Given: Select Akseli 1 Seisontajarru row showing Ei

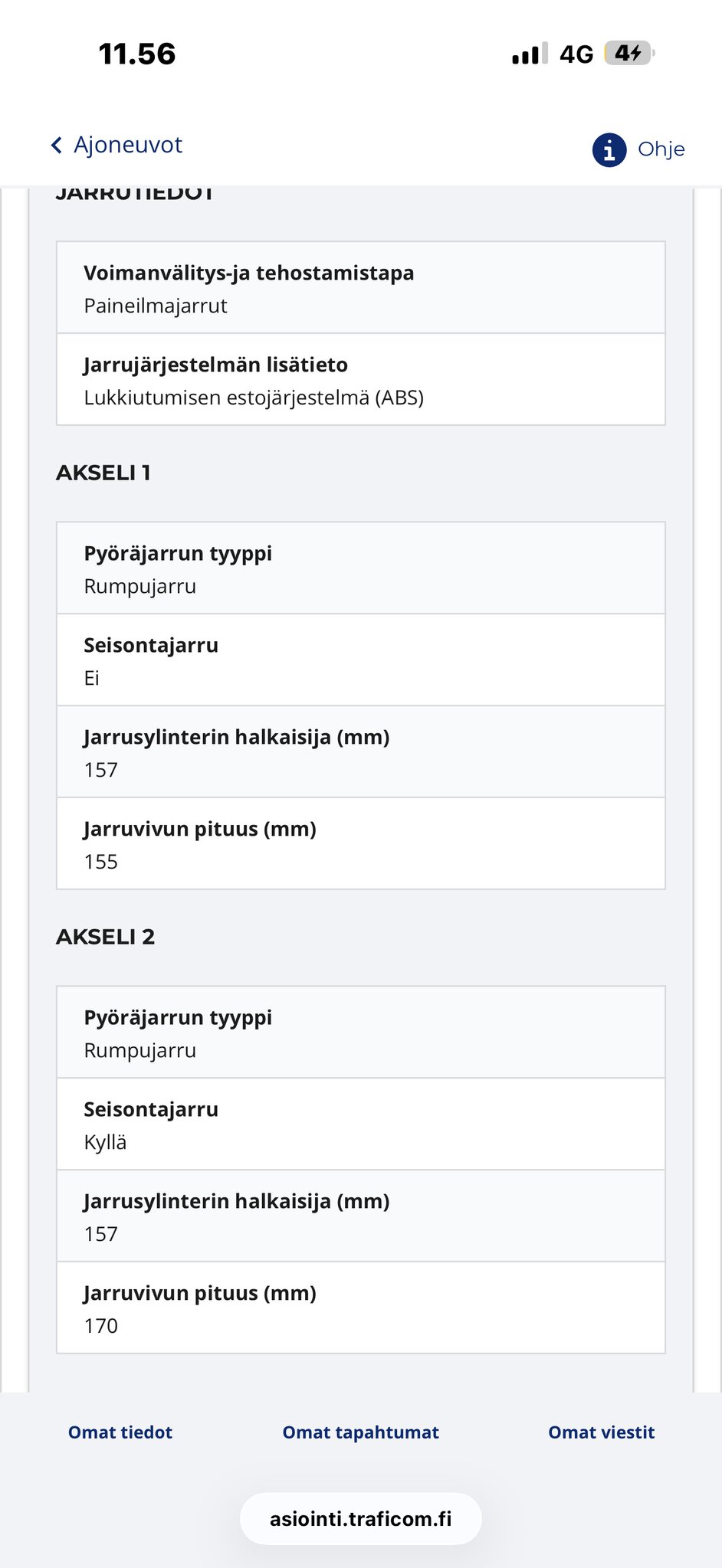Looking at the screenshot, I should 360,660.
